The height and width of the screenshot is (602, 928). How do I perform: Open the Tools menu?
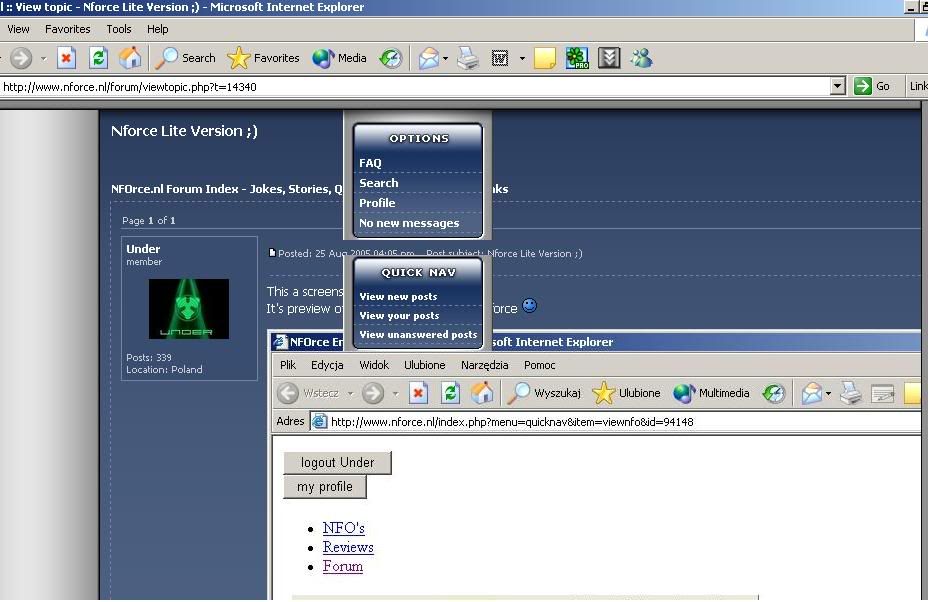coord(119,29)
